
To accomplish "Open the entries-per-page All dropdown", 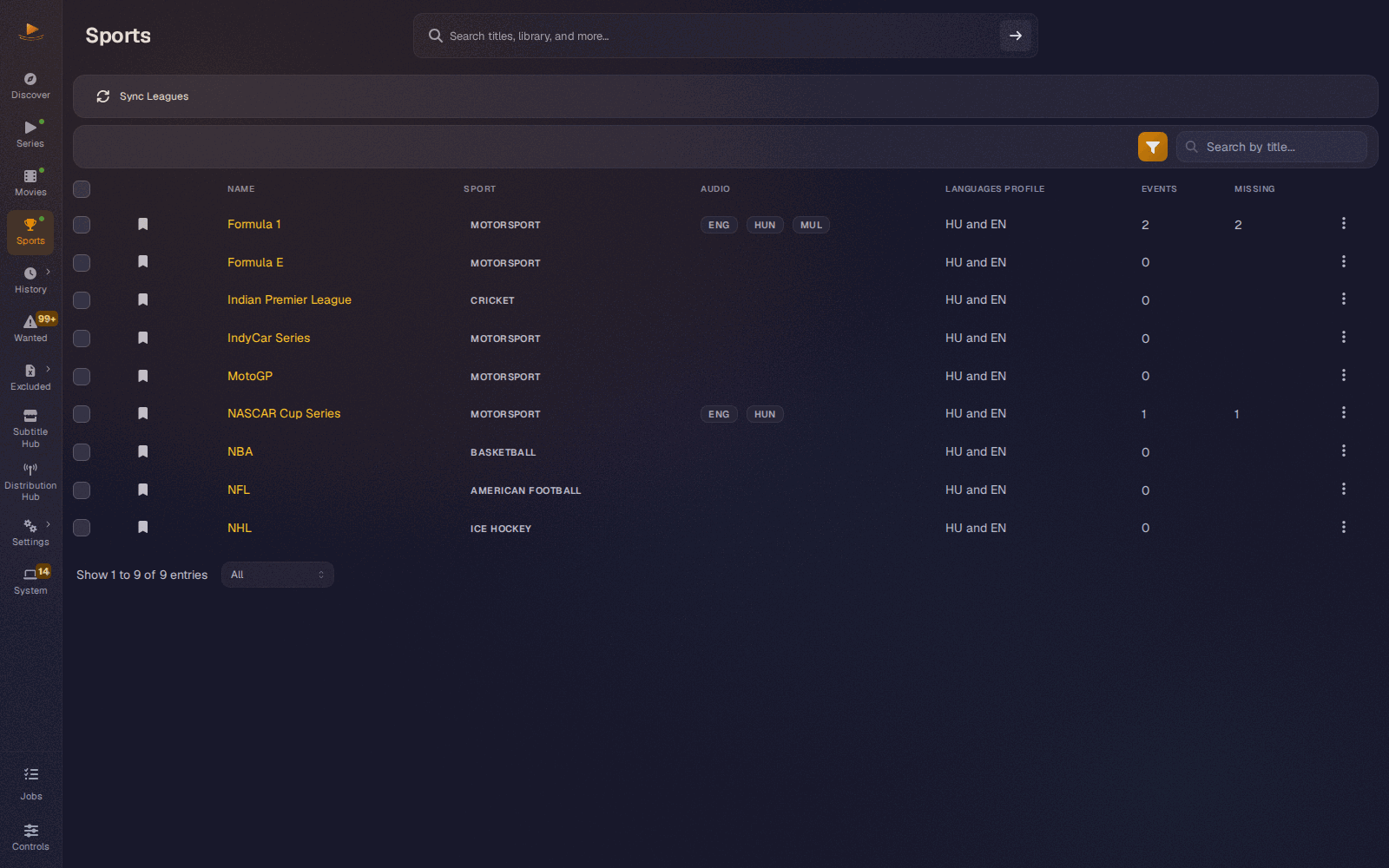I will click(x=278, y=575).
